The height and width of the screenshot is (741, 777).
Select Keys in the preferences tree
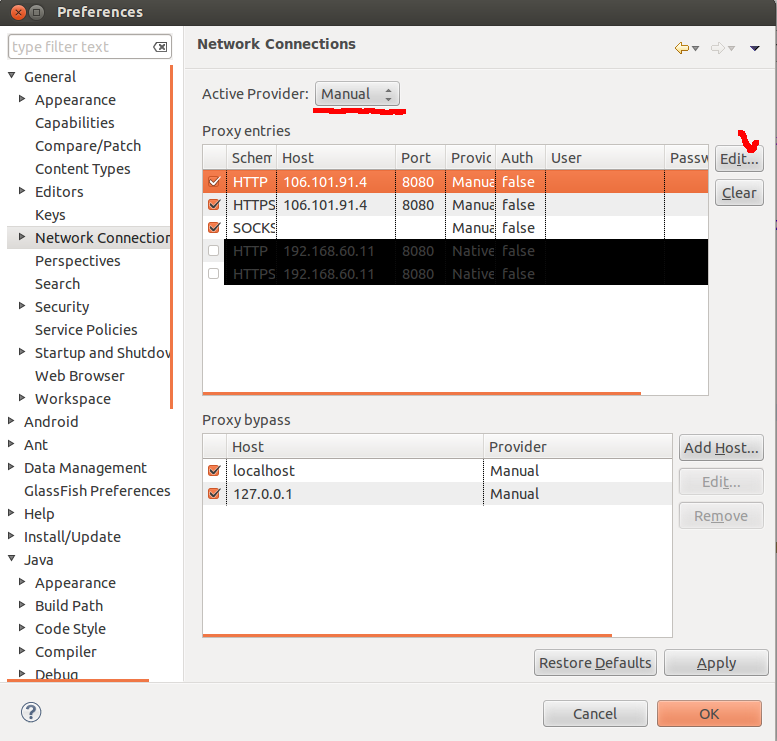pos(50,215)
